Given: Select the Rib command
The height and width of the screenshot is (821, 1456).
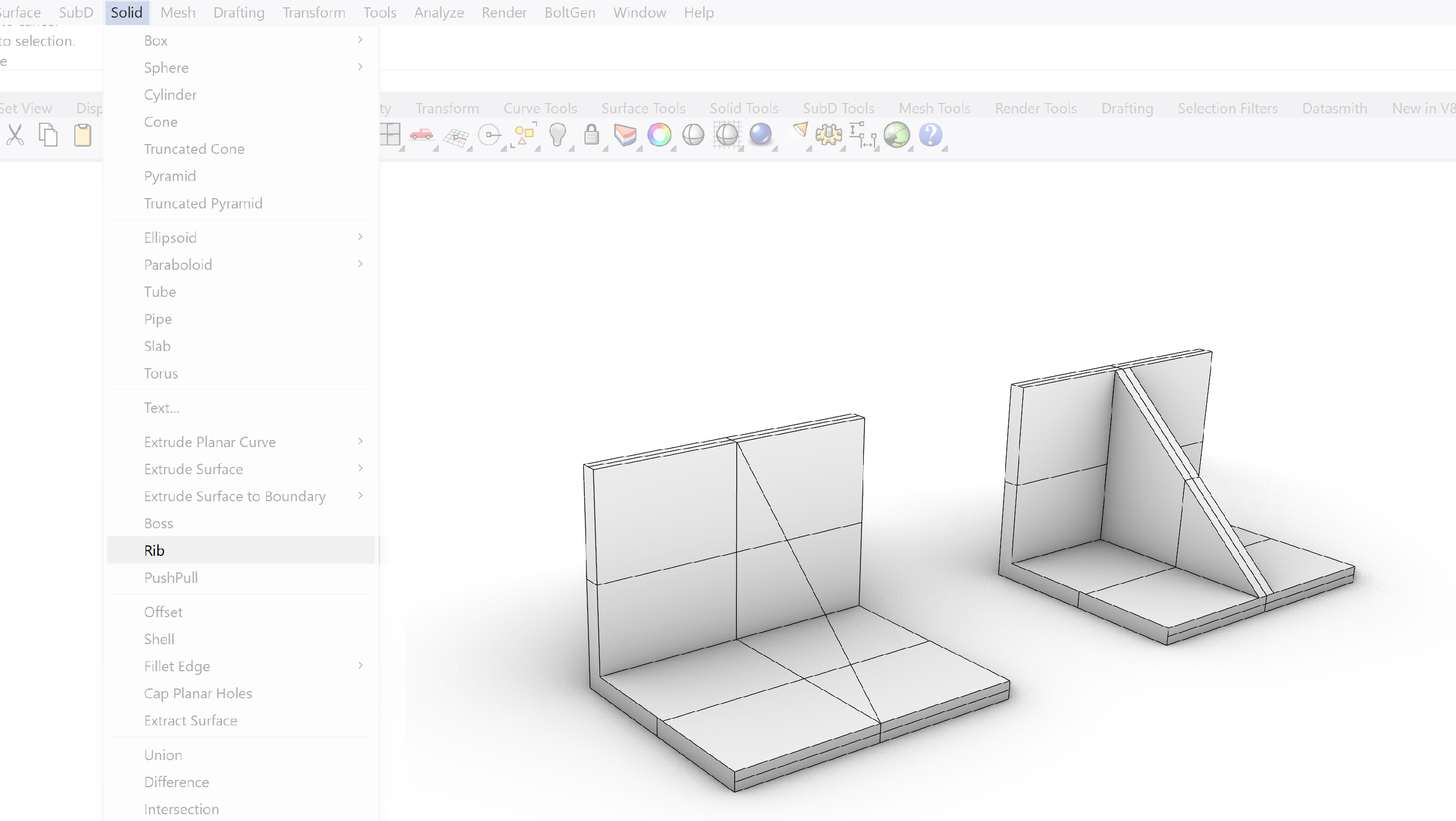Looking at the screenshot, I should pyautogui.click(x=154, y=550).
